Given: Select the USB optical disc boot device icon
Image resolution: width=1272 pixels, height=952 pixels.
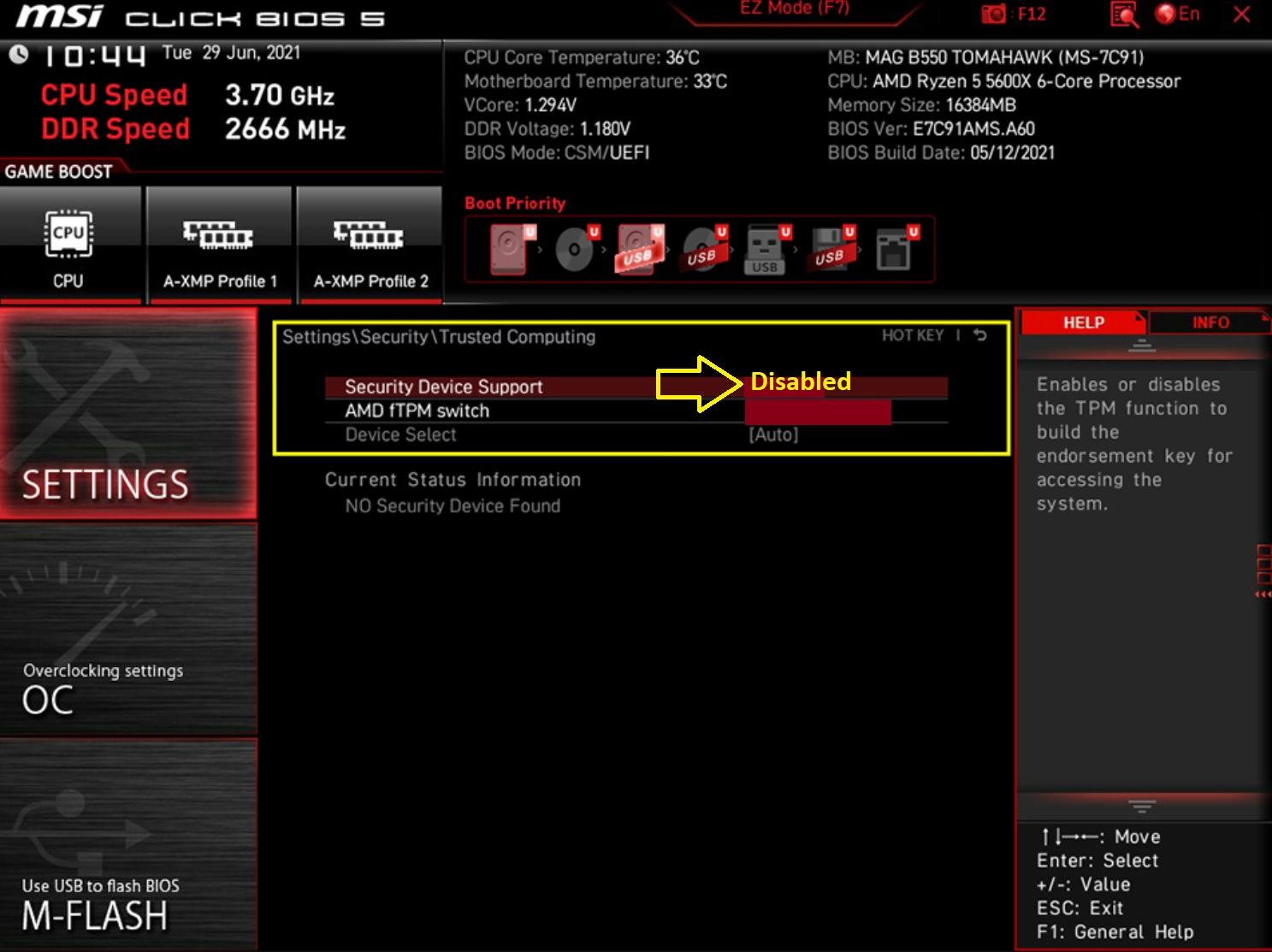Looking at the screenshot, I should pos(704,249).
